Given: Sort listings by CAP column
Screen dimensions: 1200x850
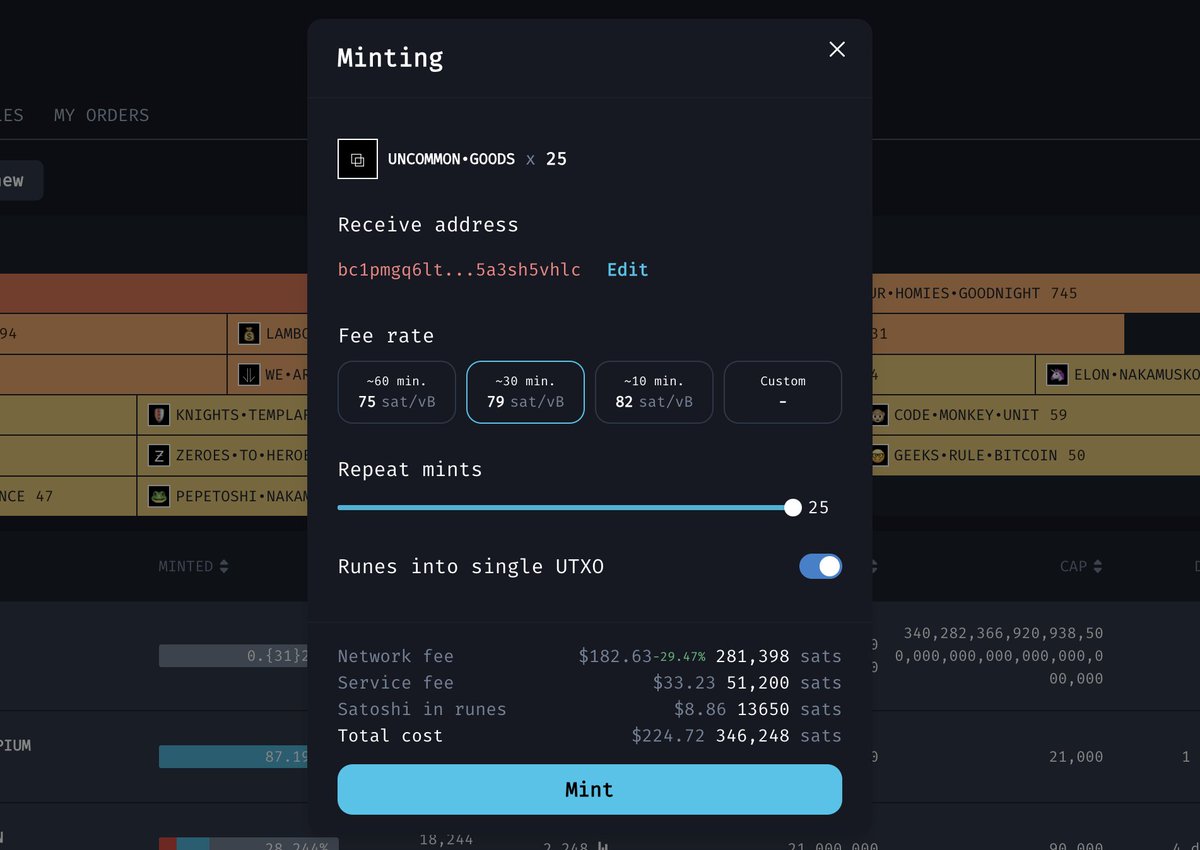Looking at the screenshot, I should pos(1080,566).
